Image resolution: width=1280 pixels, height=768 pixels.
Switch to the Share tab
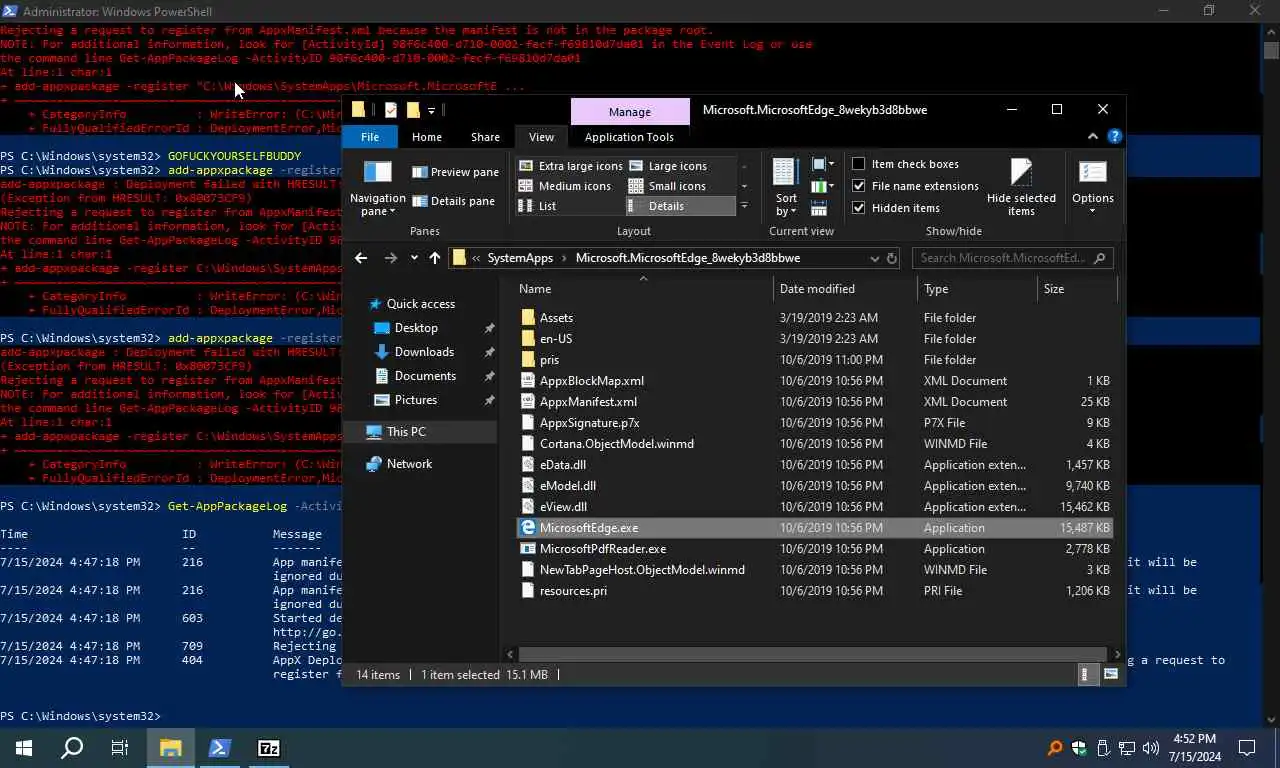pos(485,137)
